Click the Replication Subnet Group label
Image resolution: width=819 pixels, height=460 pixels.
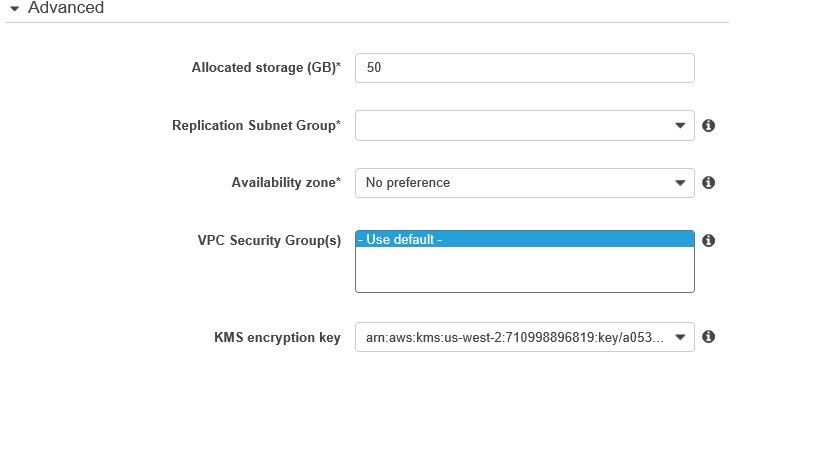tap(256, 126)
